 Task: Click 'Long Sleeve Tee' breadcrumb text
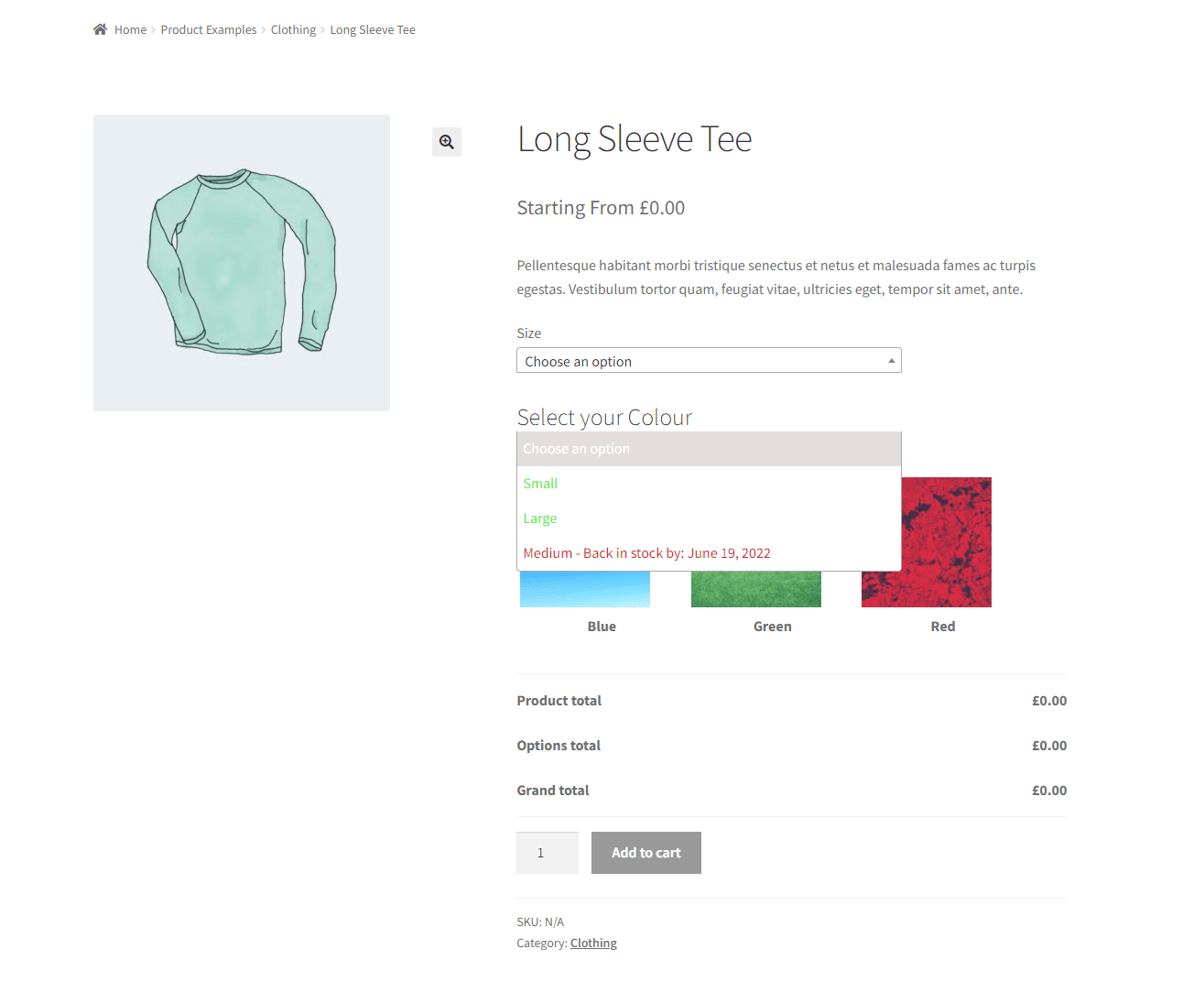pos(373,30)
